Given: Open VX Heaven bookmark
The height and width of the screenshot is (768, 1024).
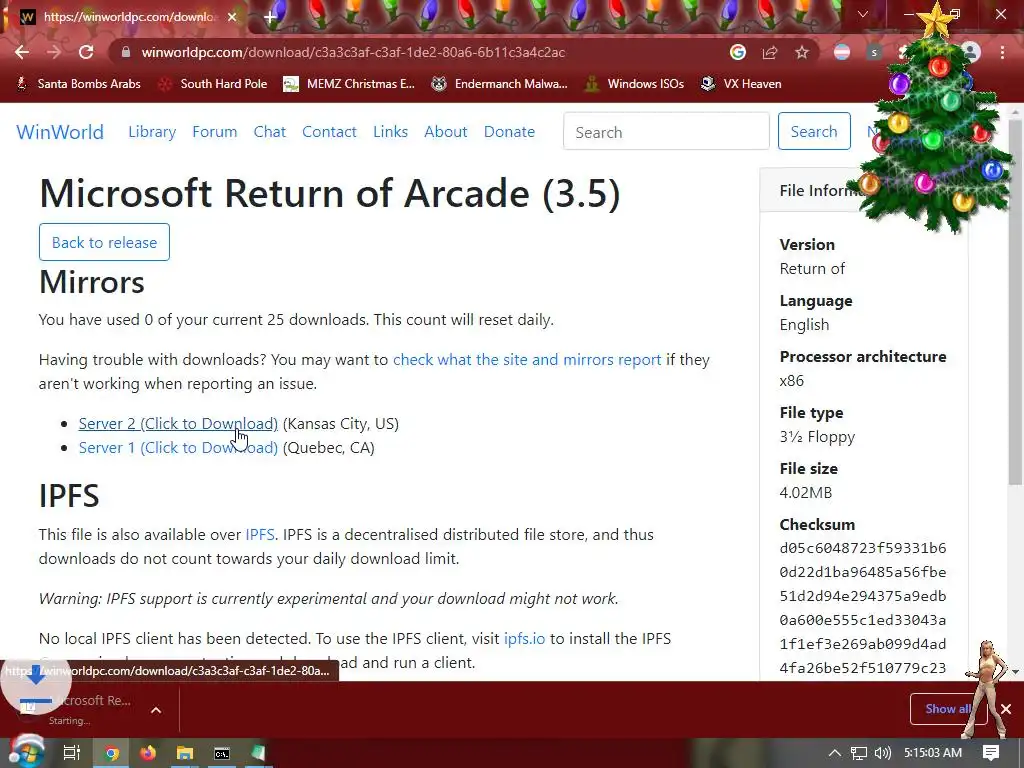Looking at the screenshot, I should click(x=741, y=84).
